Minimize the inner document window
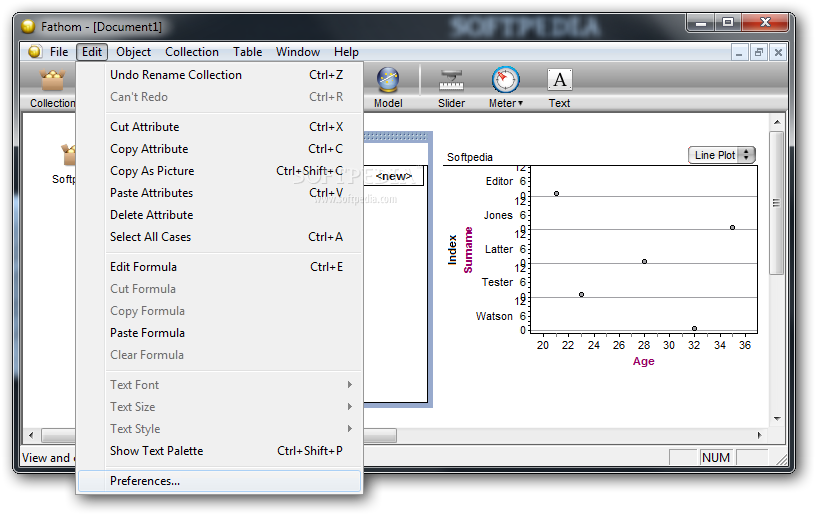The height and width of the screenshot is (515, 816). point(739,52)
